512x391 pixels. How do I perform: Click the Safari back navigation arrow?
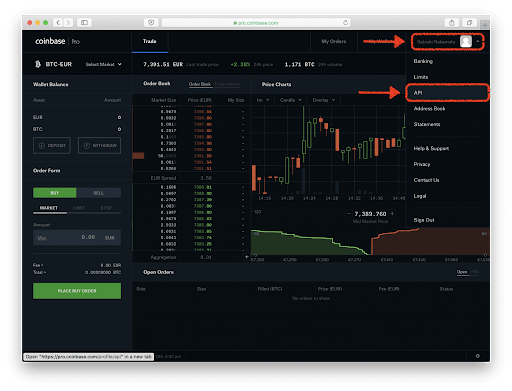58,23
